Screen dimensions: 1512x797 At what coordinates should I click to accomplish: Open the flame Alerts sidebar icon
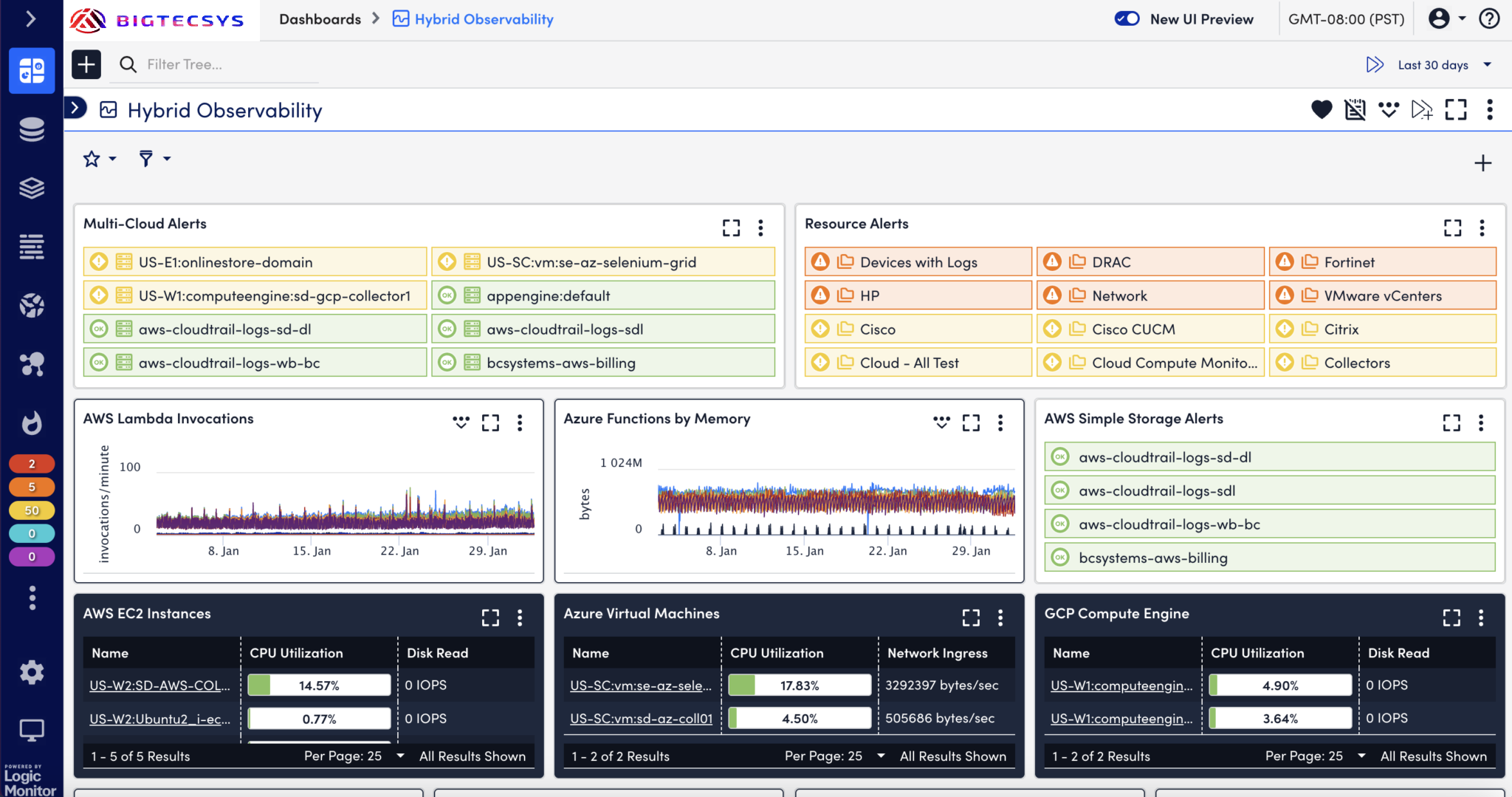tap(32, 423)
